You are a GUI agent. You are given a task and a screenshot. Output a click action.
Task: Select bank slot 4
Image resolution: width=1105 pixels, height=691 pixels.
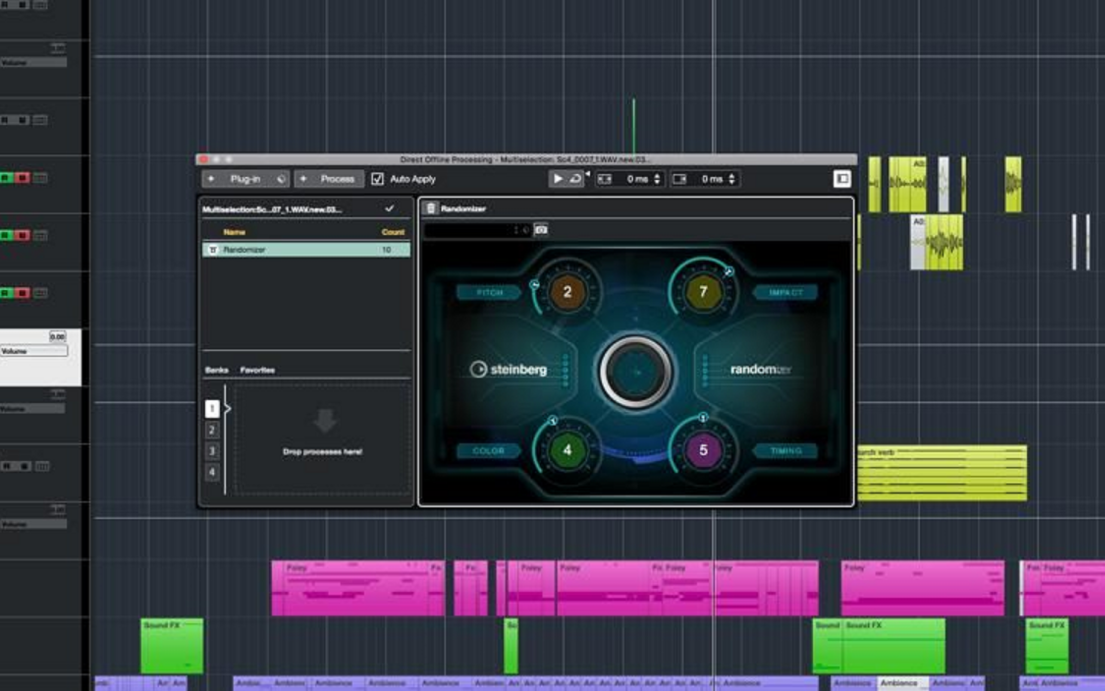(212, 472)
